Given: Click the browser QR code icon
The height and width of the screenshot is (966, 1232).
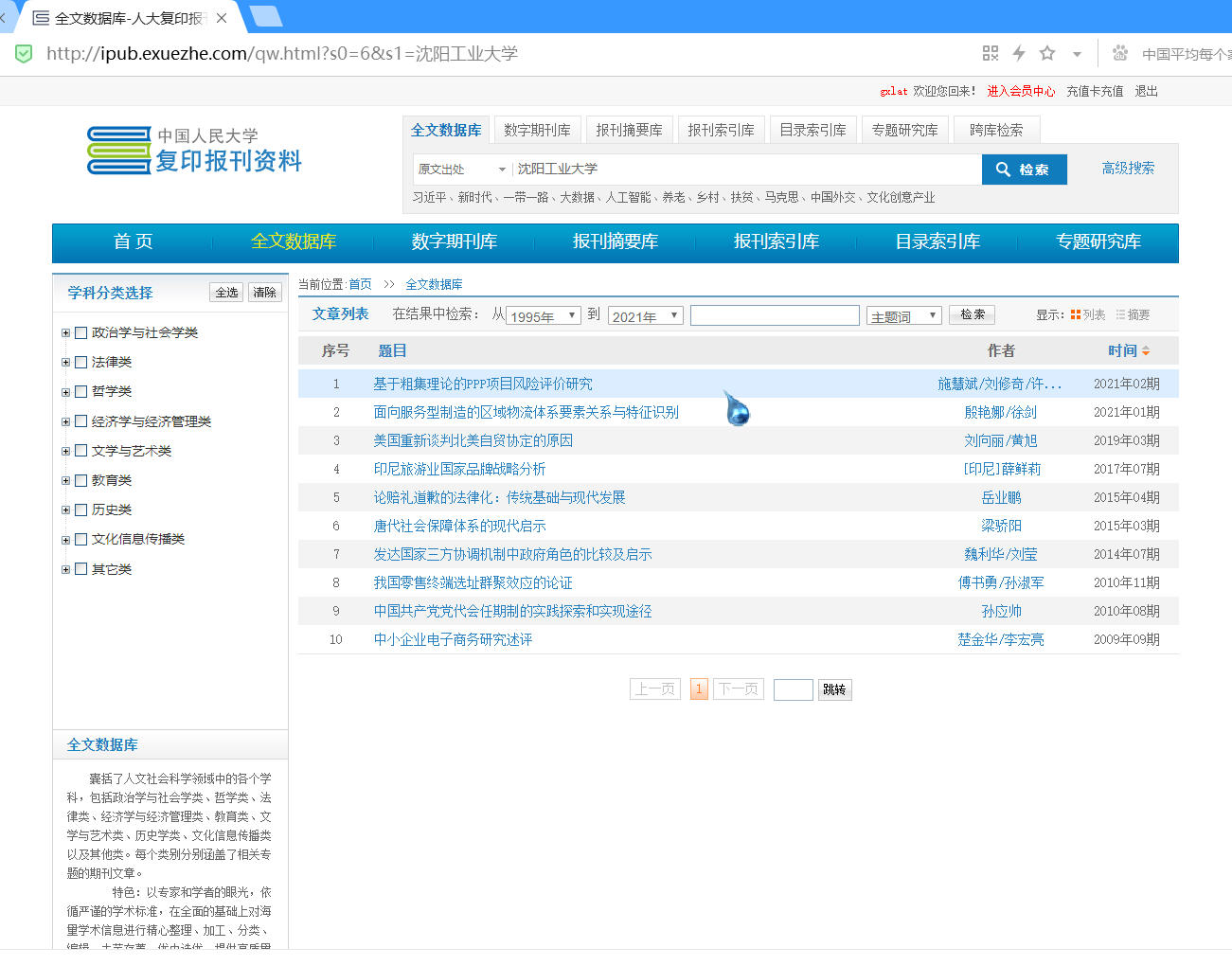Looking at the screenshot, I should [991, 53].
